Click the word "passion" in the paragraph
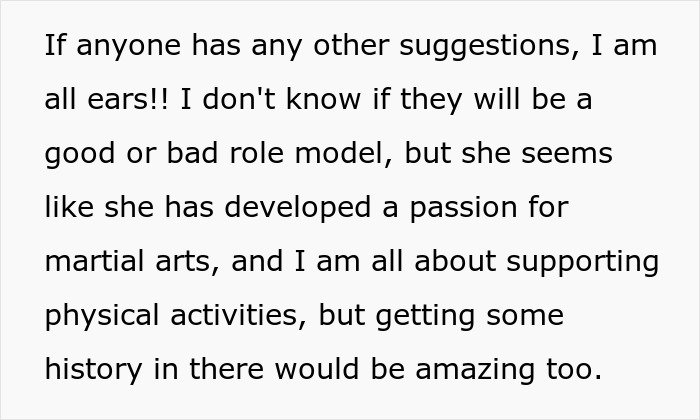This screenshot has height=420, width=700. click(x=464, y=209)
